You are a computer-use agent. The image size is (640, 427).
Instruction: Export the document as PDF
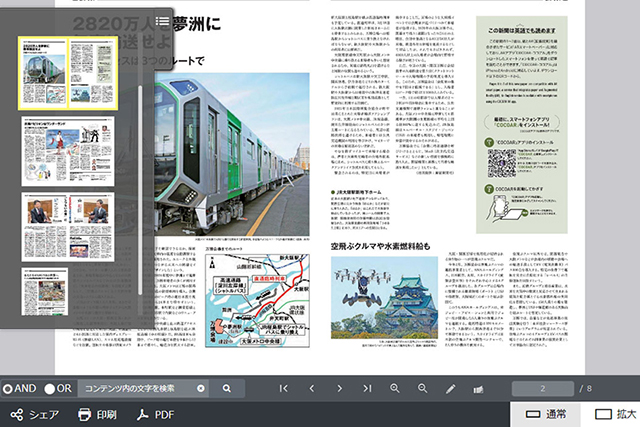pos(156,414)
